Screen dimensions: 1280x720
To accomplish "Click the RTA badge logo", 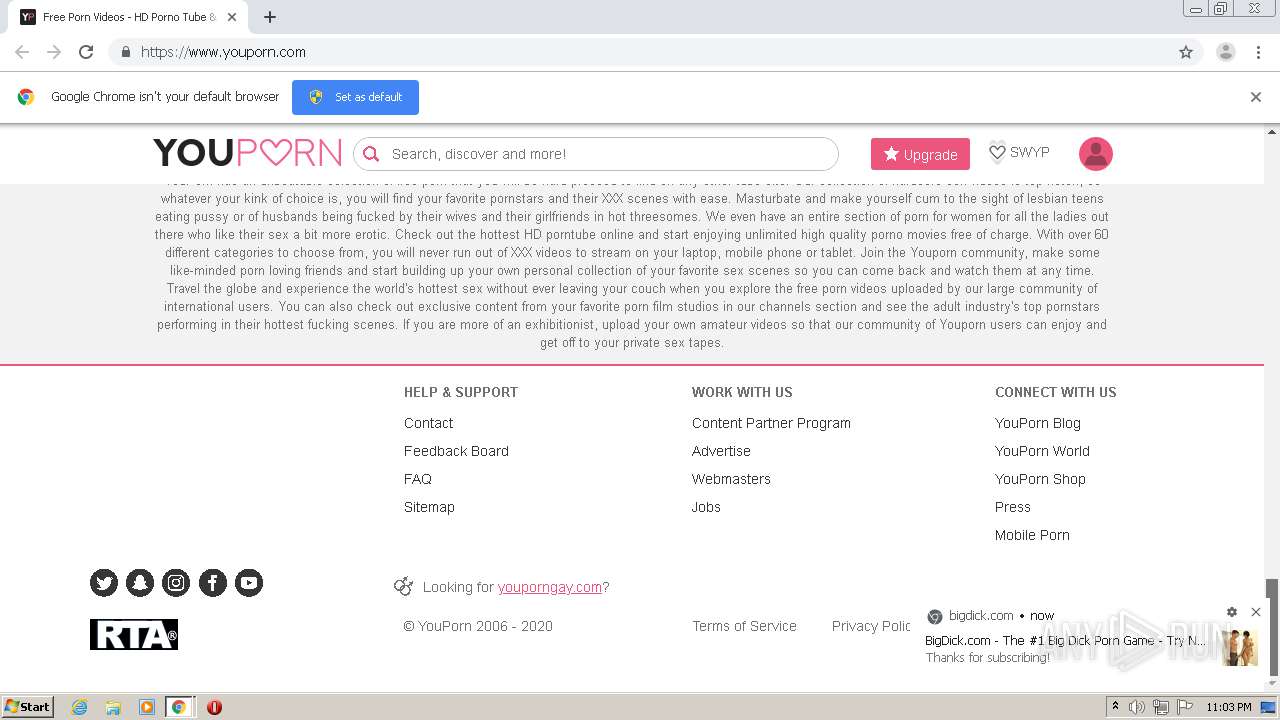I will point(134,634).
